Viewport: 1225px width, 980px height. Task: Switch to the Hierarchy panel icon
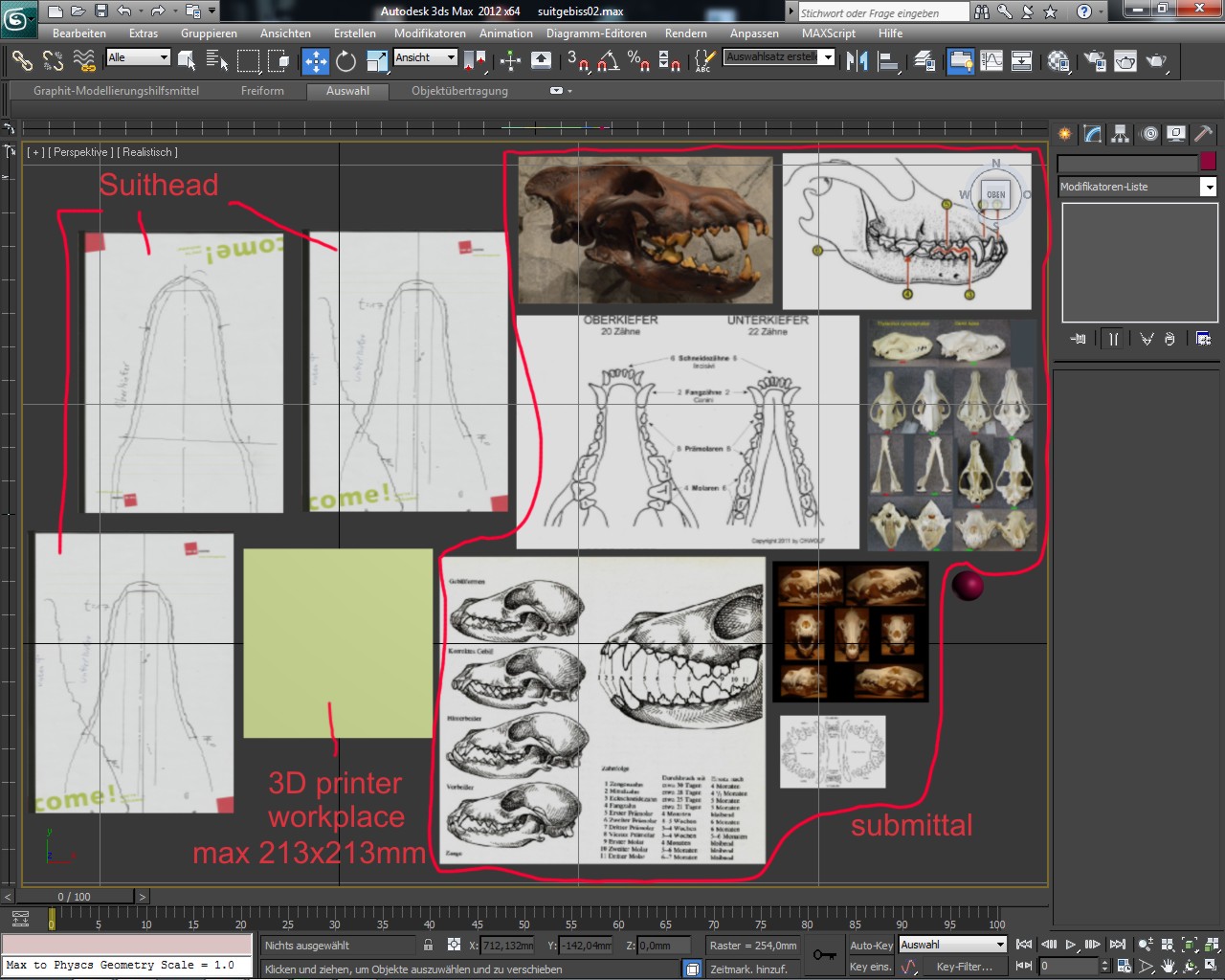(1120, 134)
